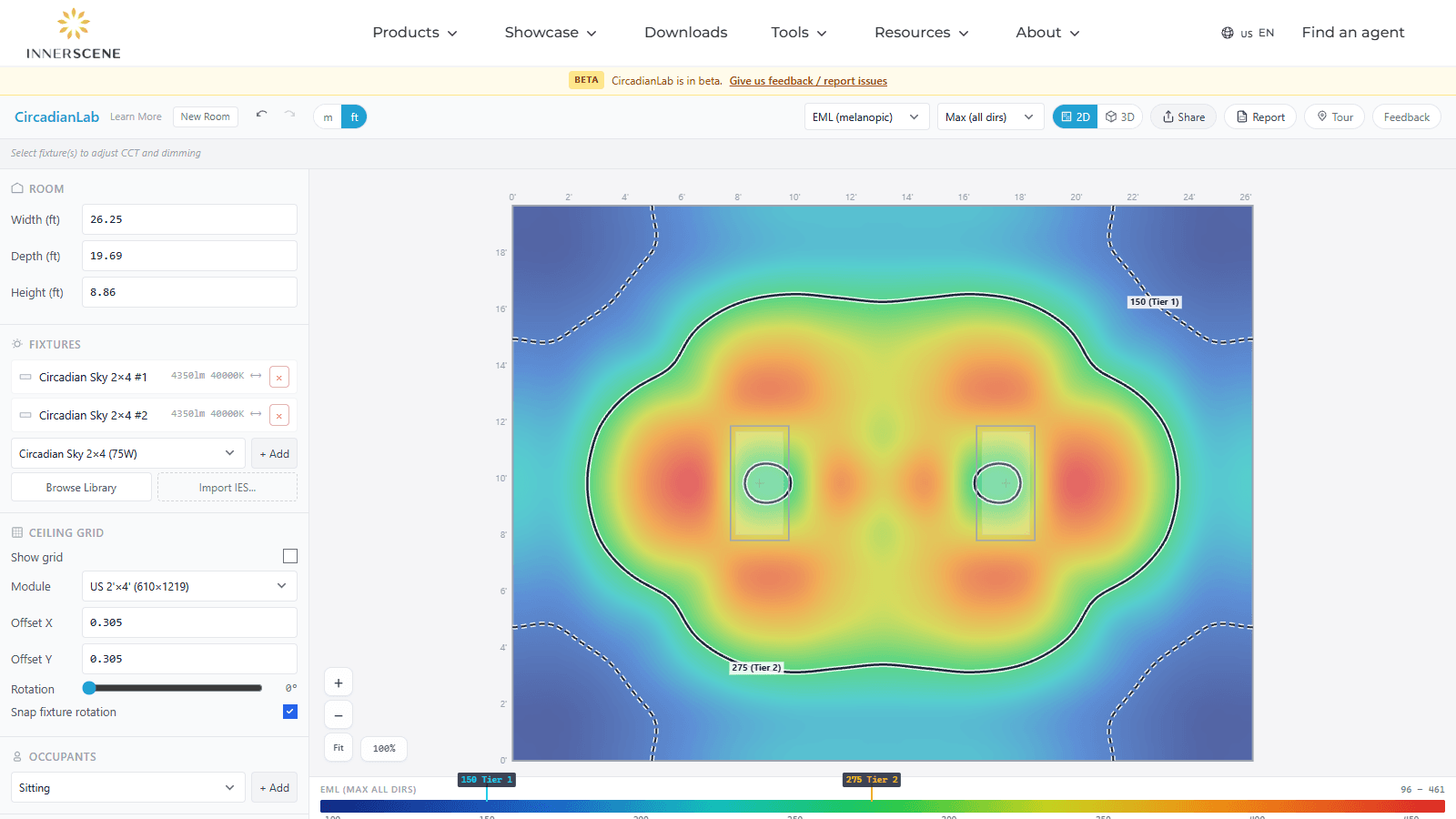Open Give us feedback / report issues link
This screenshot has width=1456, height=819.
click(x=808, y=81)
